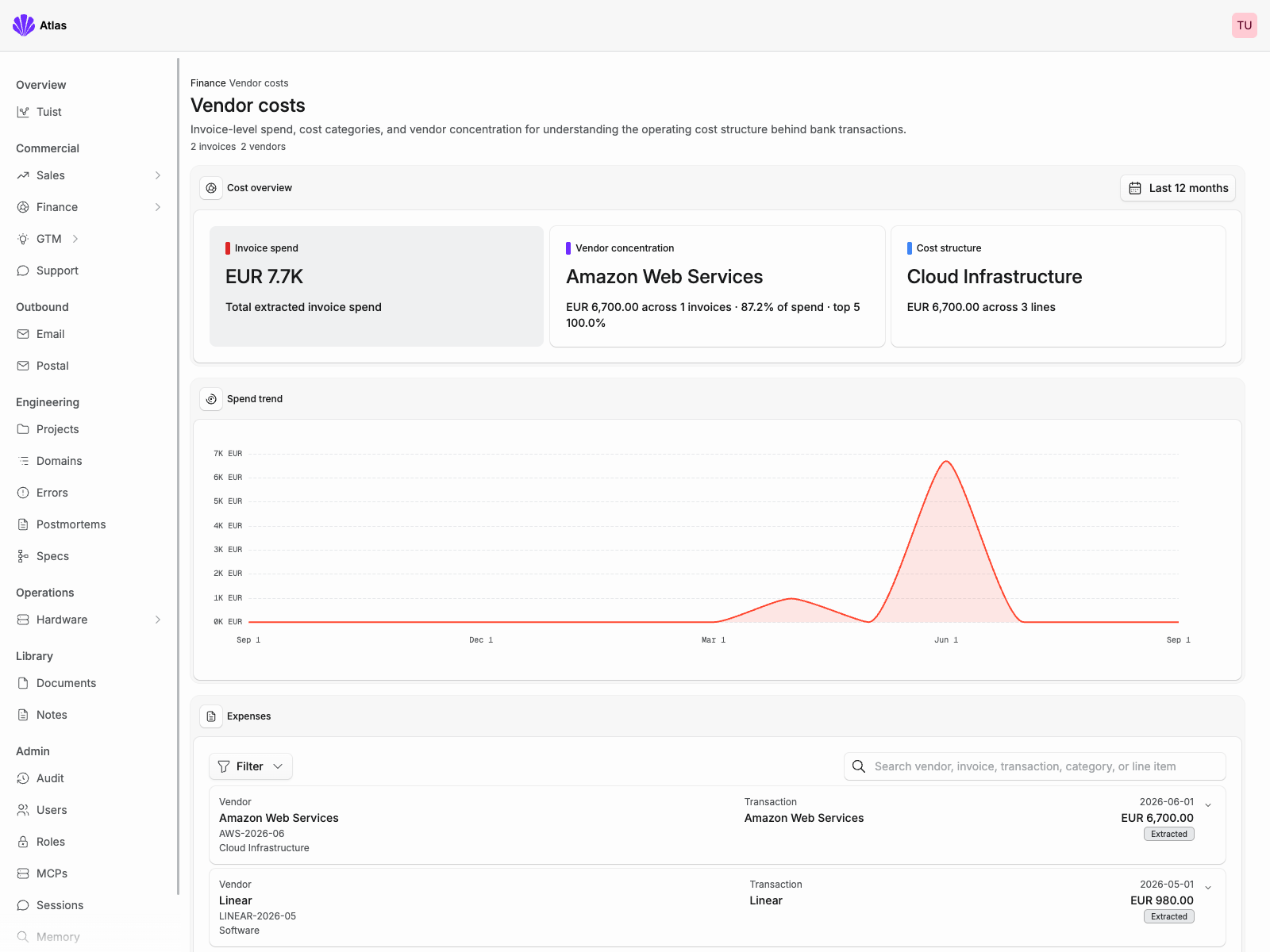
Task: Click the Projects folder icon
Action: pyautogui.click(x=23, y=429)
